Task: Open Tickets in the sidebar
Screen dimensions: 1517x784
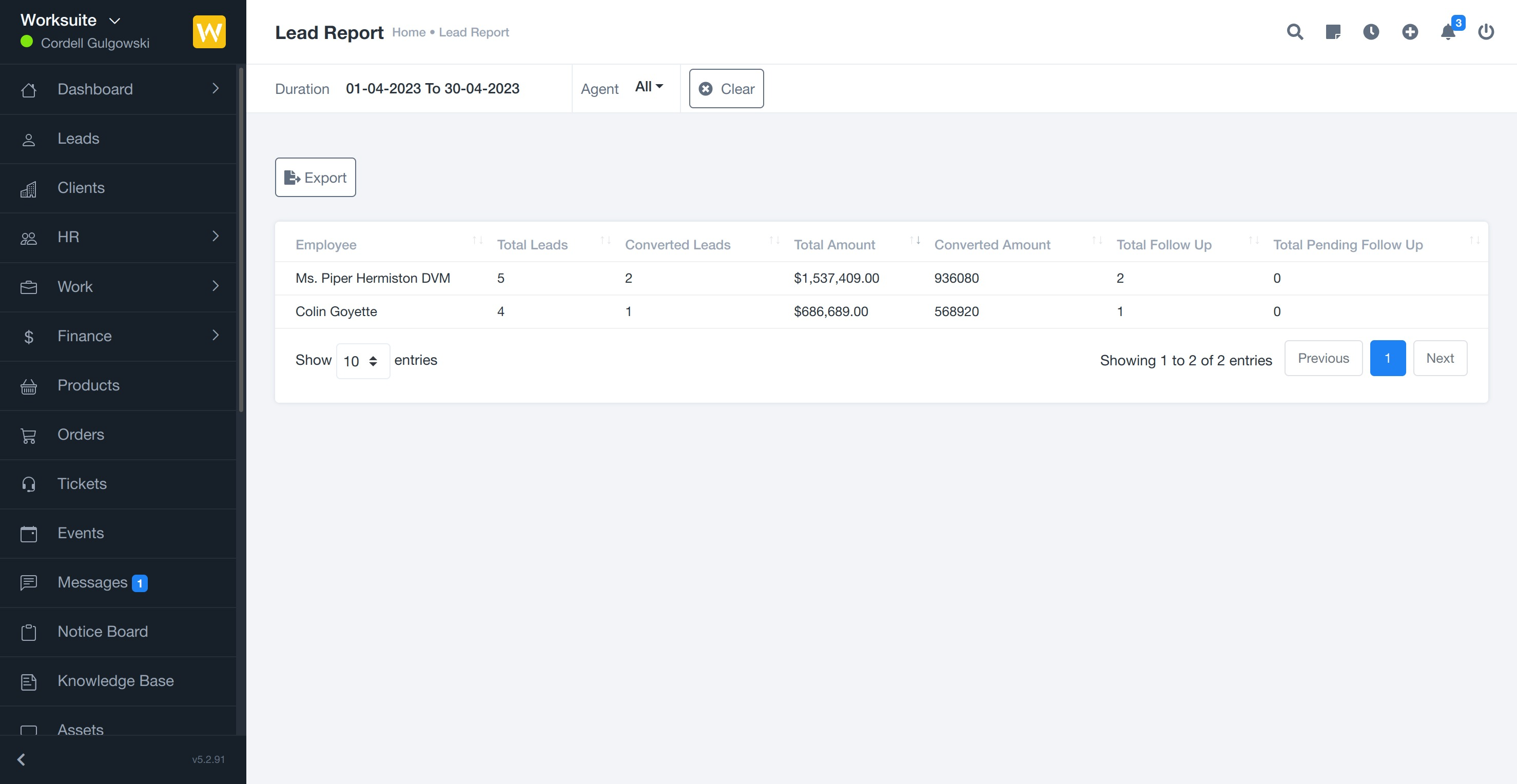Action: 82,484
